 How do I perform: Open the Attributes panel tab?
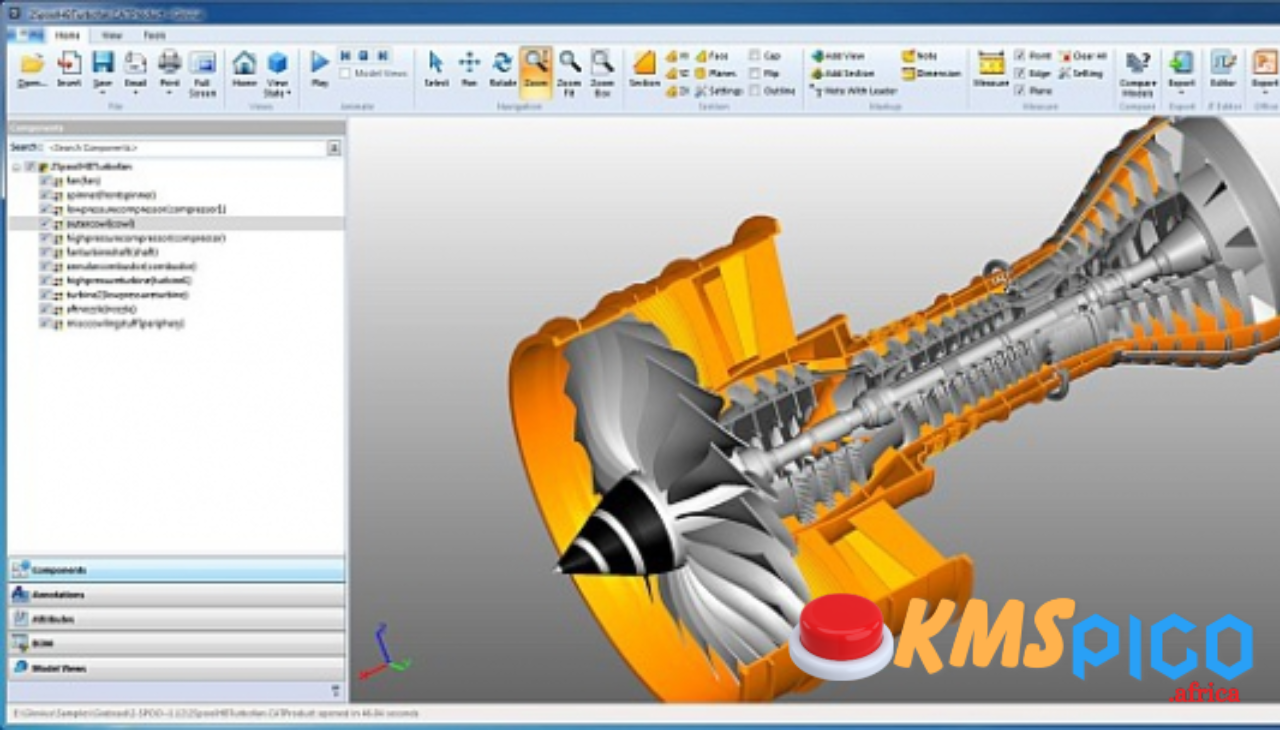[x=177, y=619]
